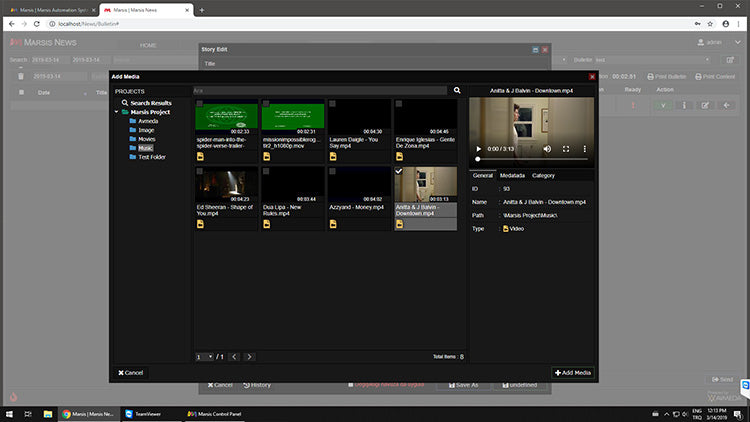Screen dimensions: 750x422
Task: Check the spider-man trailer media checkbox
Action: (200, 103)
